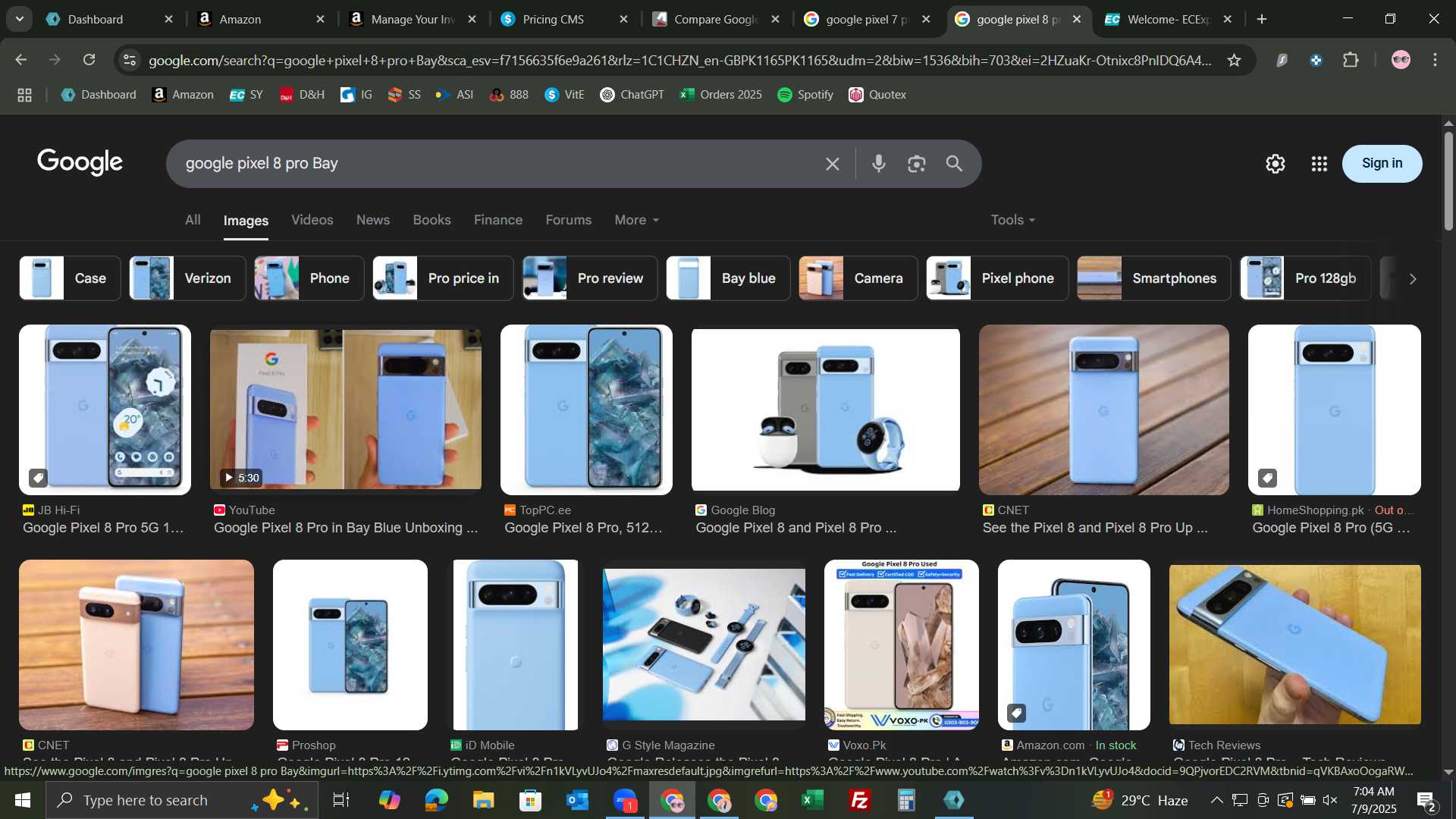This screenshot has height=819, width=1456.
Task: Switch to Finance results tab
Action: point(498,220)
